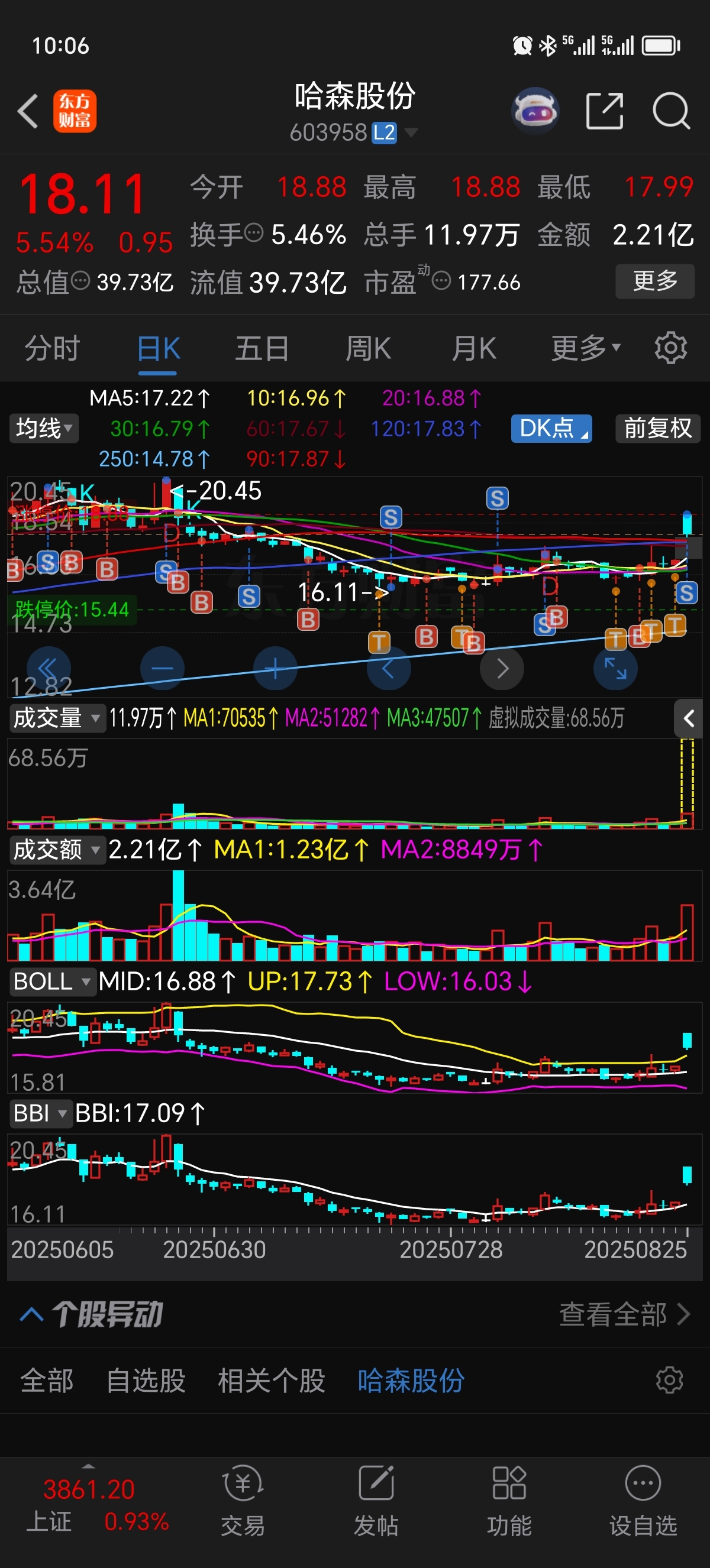The height and width of the screenshot is (1568, 710).
Task: Expand chart to fullscreen icon
Action: coord(615,668)
